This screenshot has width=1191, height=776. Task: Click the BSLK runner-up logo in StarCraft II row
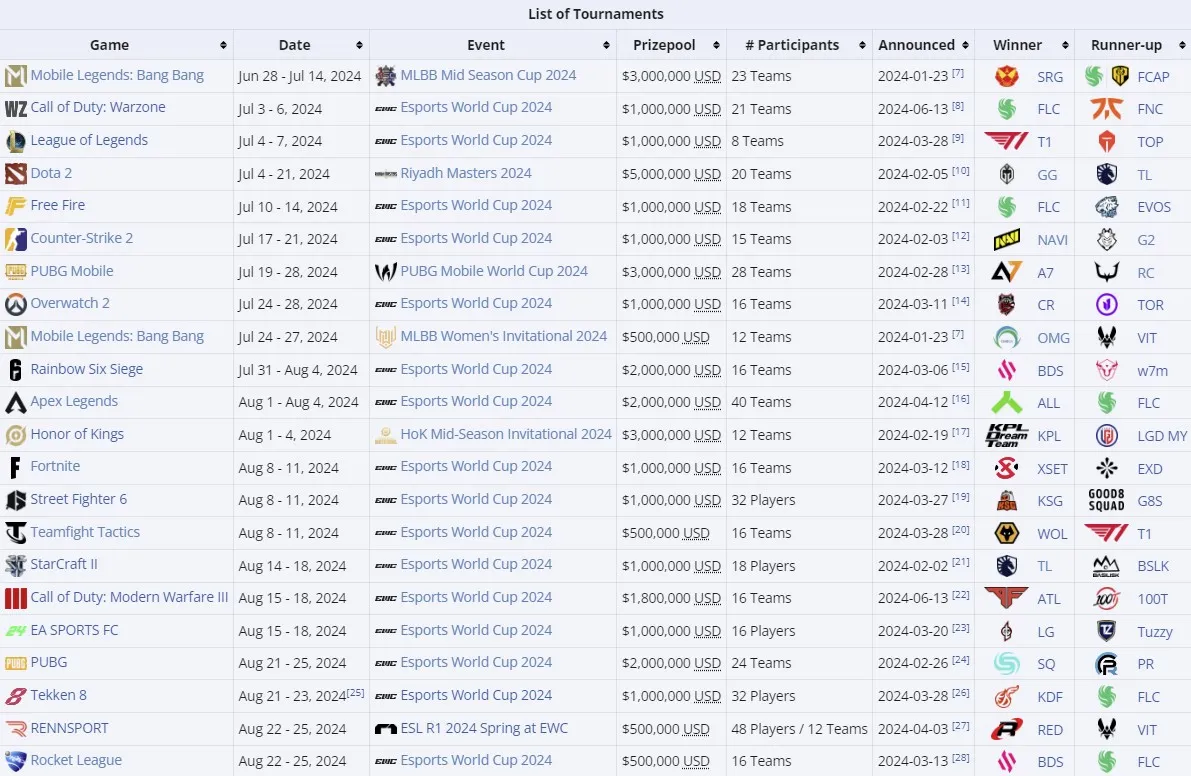[1107, 566]
